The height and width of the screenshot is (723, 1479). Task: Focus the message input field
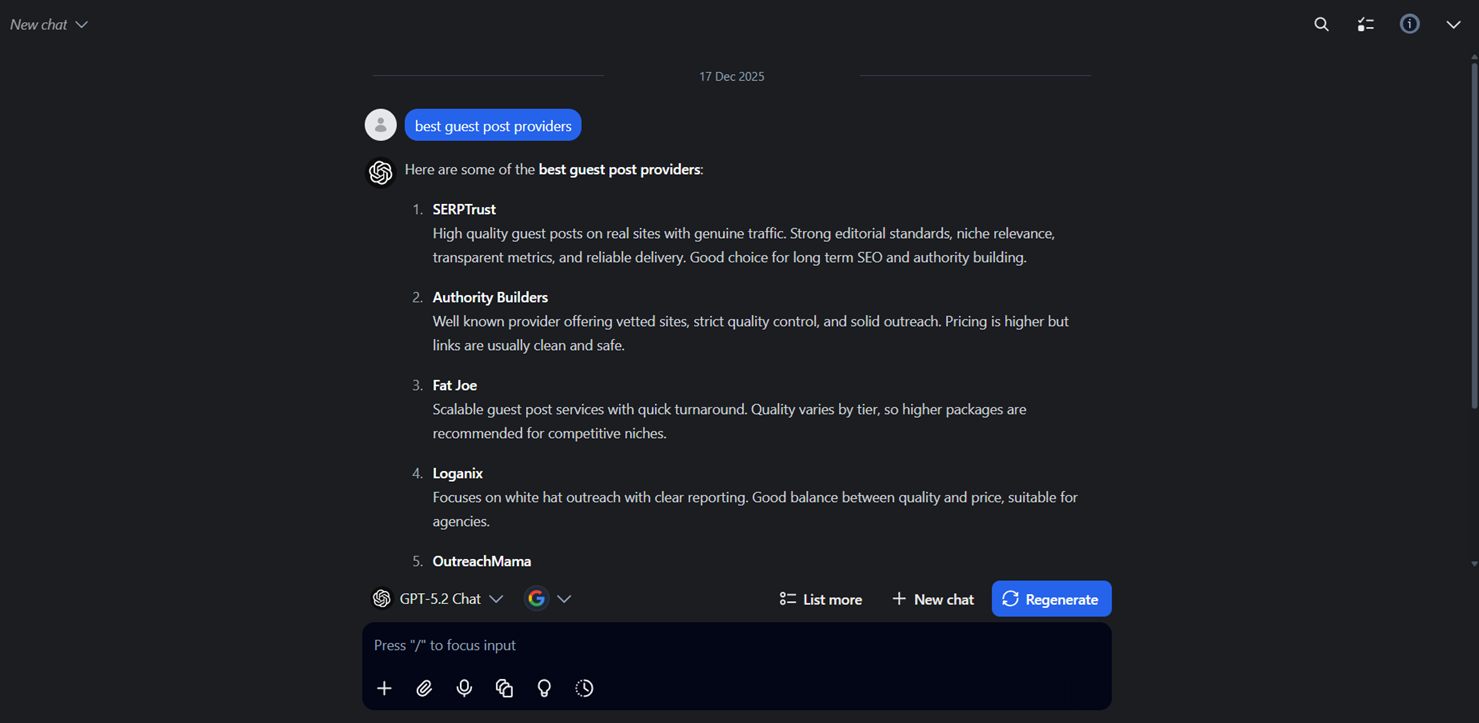[736, 646]
